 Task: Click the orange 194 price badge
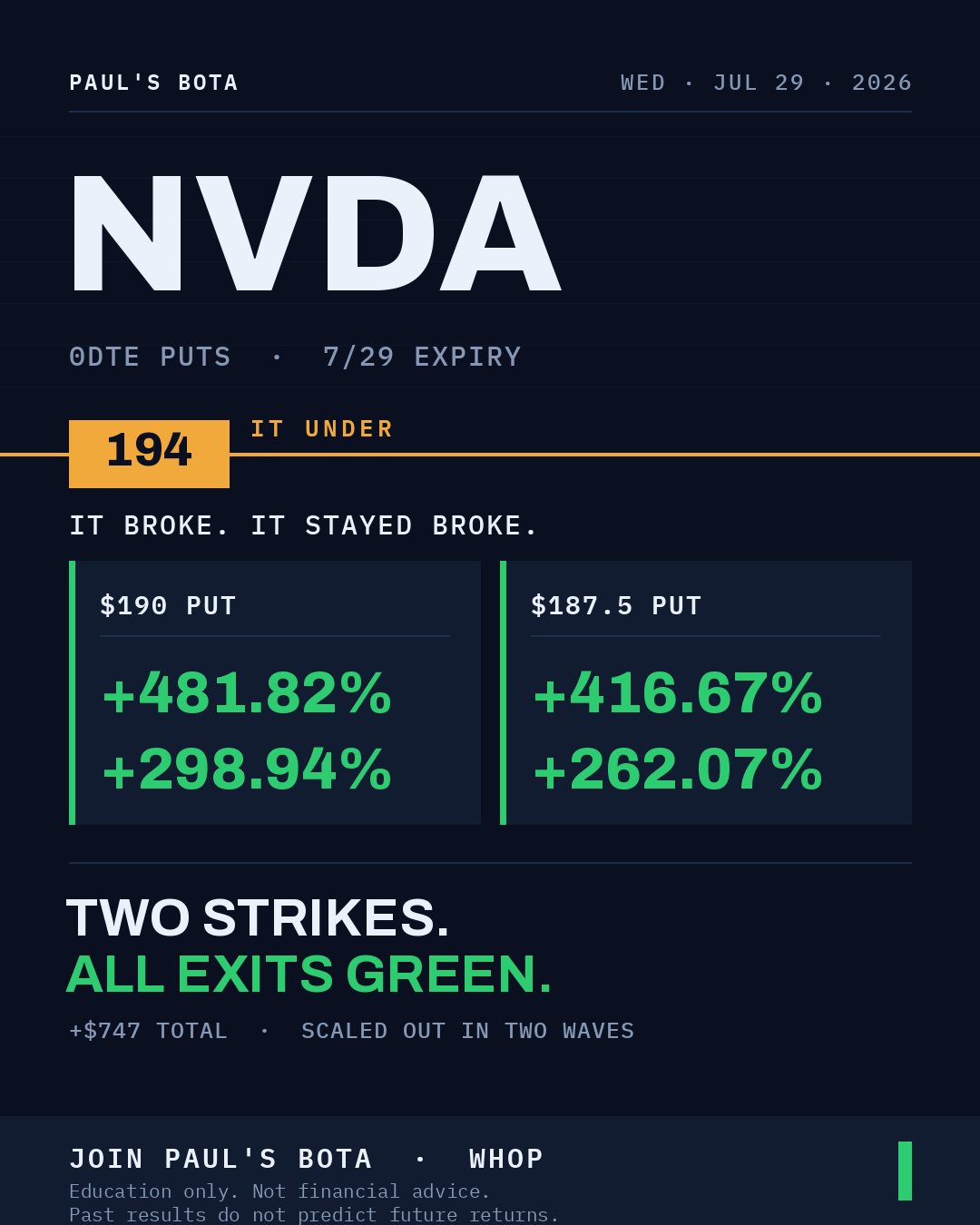[149, 454]
